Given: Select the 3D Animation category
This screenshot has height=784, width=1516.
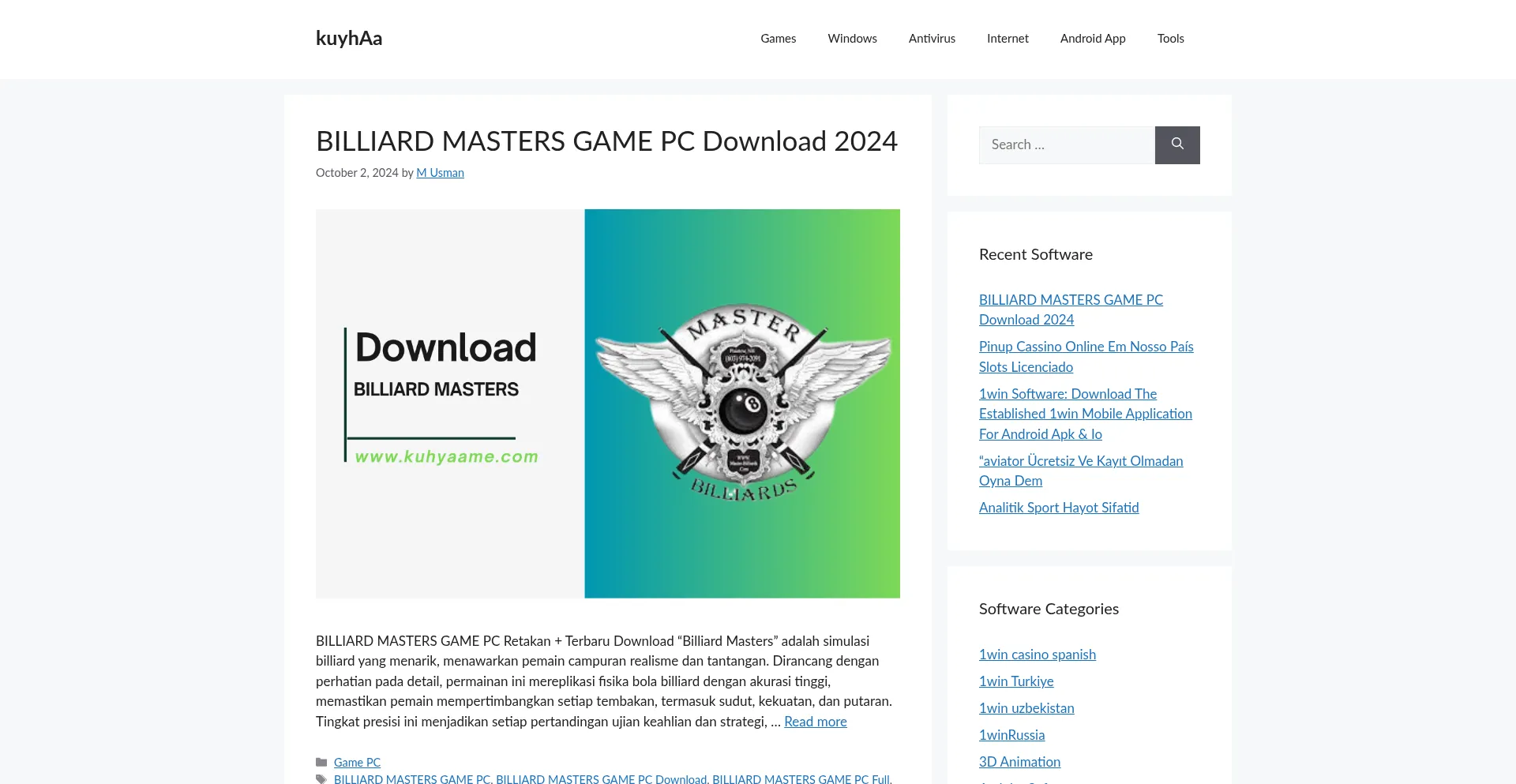Looking at the screenshot, I should [x=1019, y=762].
